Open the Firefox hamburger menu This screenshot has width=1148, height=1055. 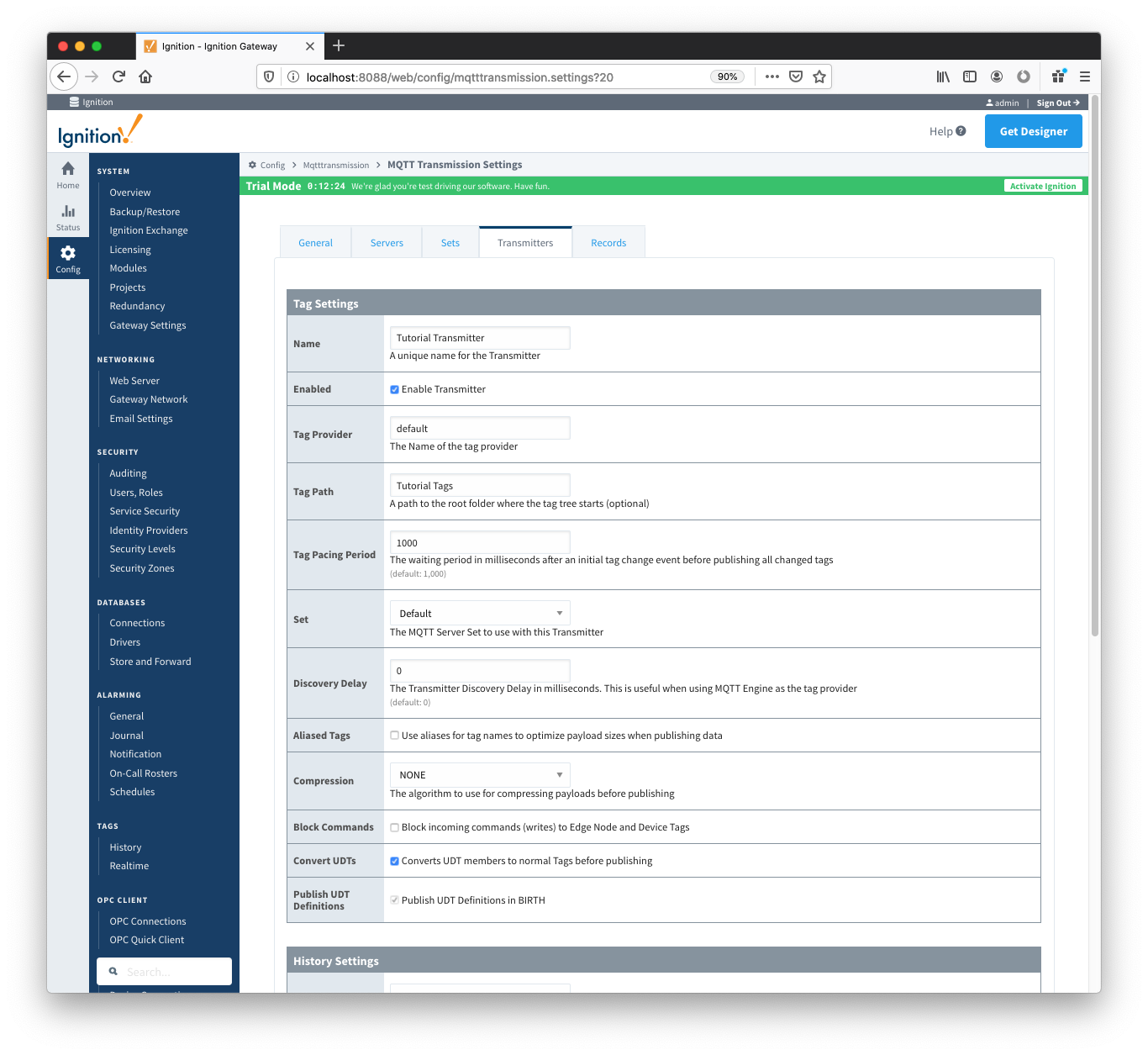[1085, 76]
